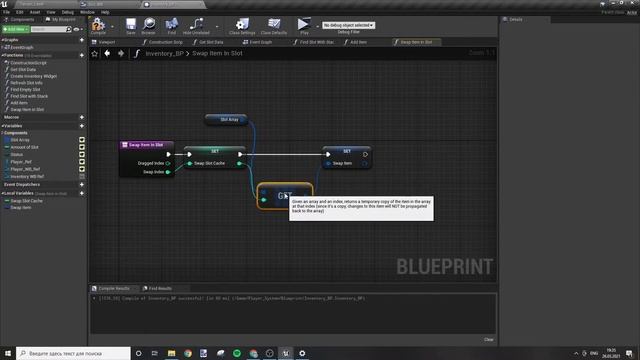The width and height of the screenshot is (640, 360).
Task: Click the Play toolbar button
Action: (304, 24)
